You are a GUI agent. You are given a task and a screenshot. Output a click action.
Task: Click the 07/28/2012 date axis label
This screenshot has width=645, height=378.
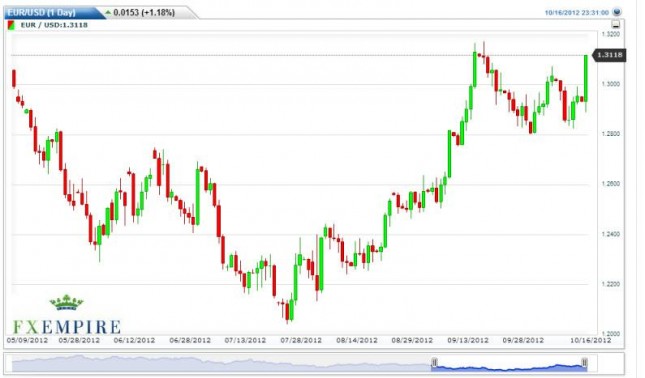coord(301,341)
